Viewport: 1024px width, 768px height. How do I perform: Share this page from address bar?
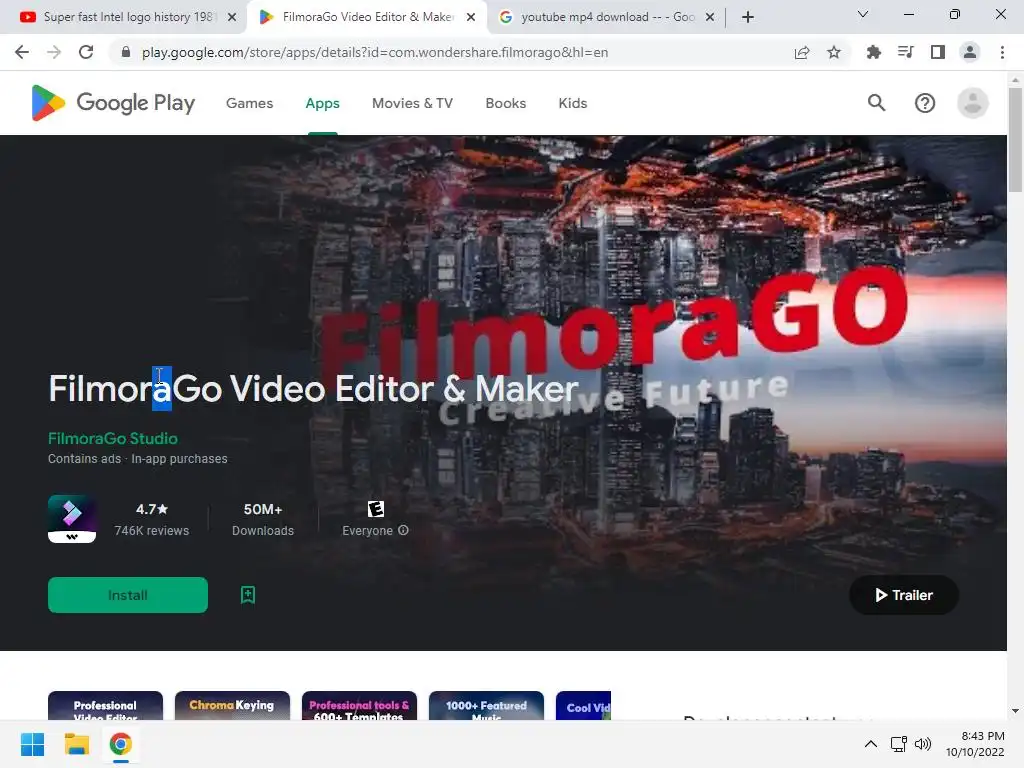[x=802, y=52]
